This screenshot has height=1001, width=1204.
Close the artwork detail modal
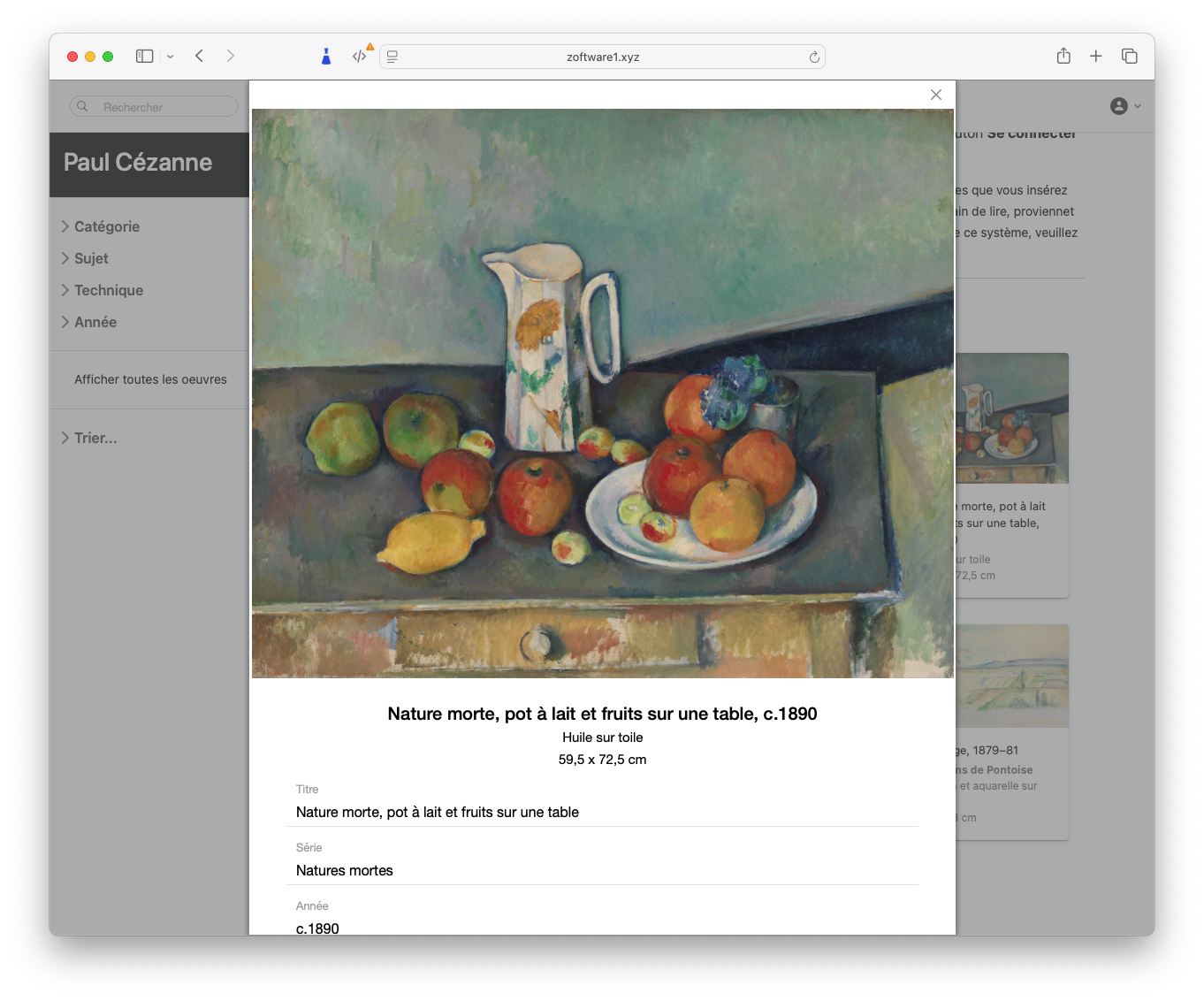pyautogui.click(x=936, y=95)
